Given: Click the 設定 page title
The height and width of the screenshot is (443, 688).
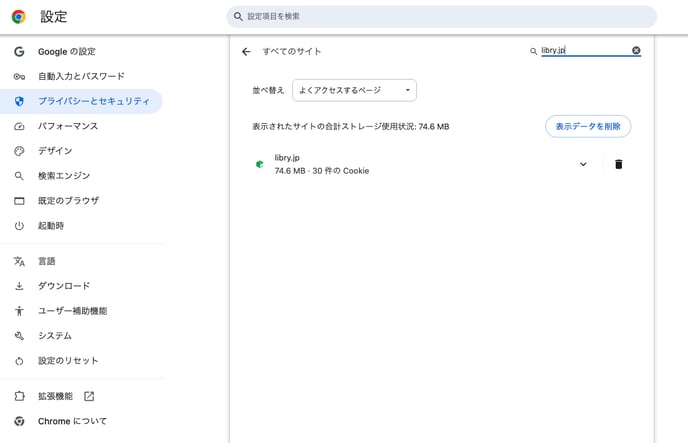Looking at the screenshot, I should pyautogui.click(x=54, y=17).
